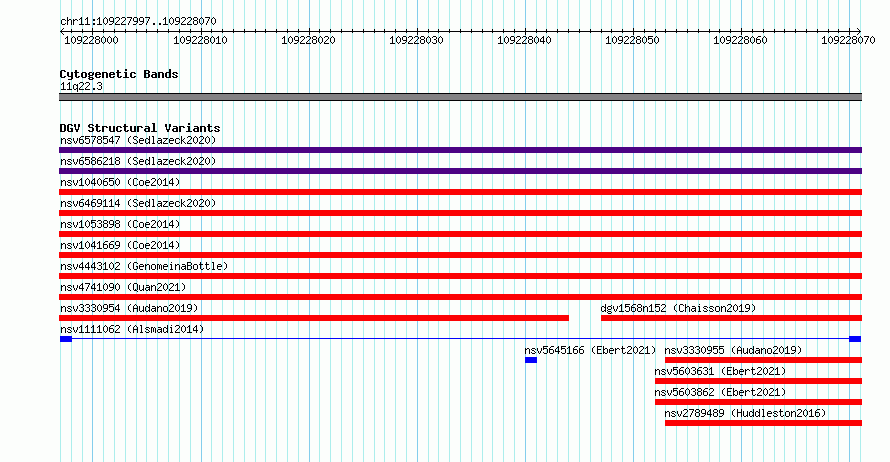Click ruler position 109228060
This screenshot has width=890, height=462.
[x=740, y=40]
